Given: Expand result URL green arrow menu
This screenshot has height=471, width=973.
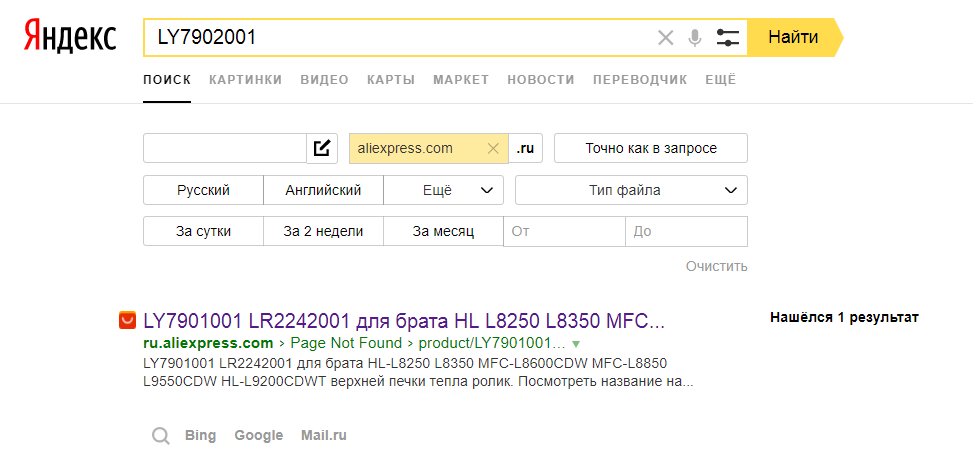Looking at the screenshot, I should coord(575,343).
